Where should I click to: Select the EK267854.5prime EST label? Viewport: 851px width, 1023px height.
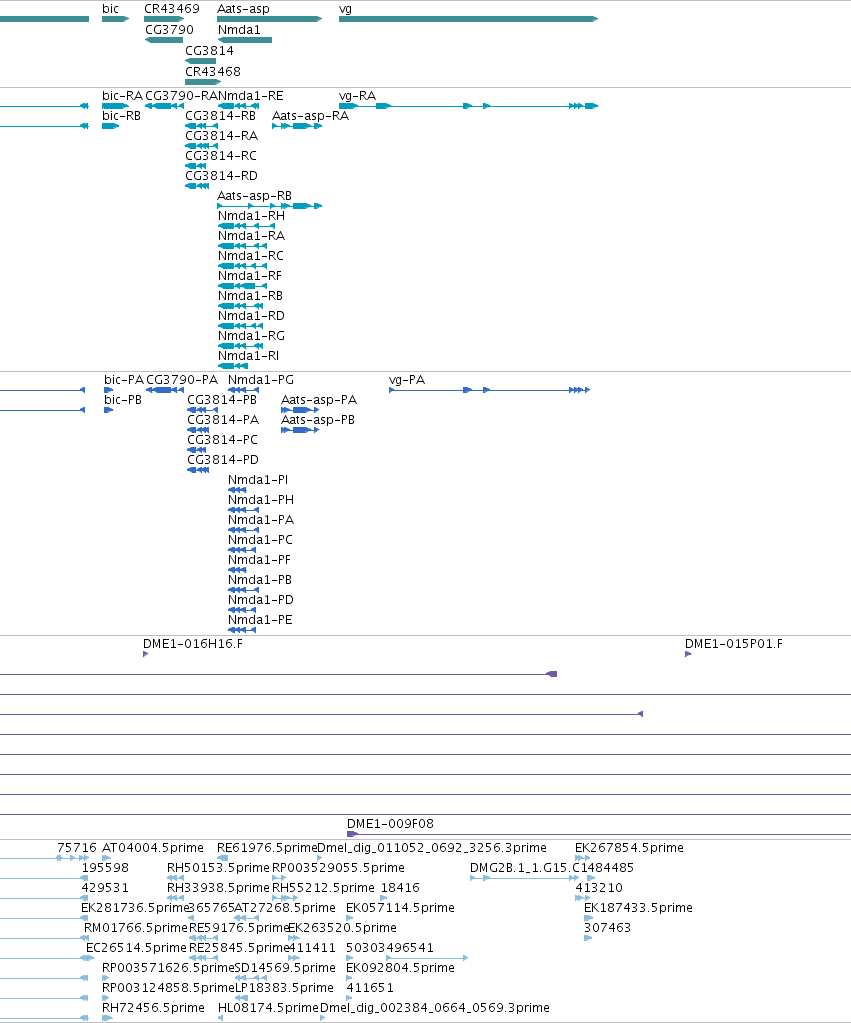(629, 848)
